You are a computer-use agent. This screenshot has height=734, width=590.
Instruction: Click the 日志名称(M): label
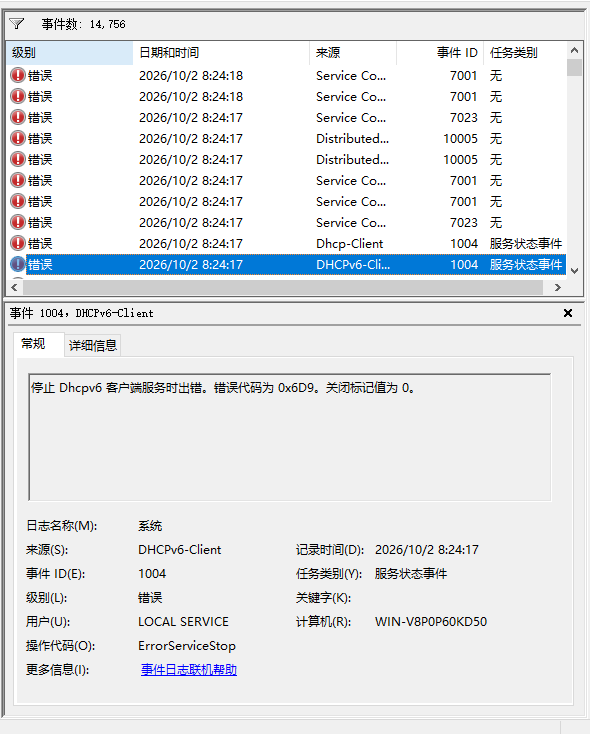[x=62, y=526]
